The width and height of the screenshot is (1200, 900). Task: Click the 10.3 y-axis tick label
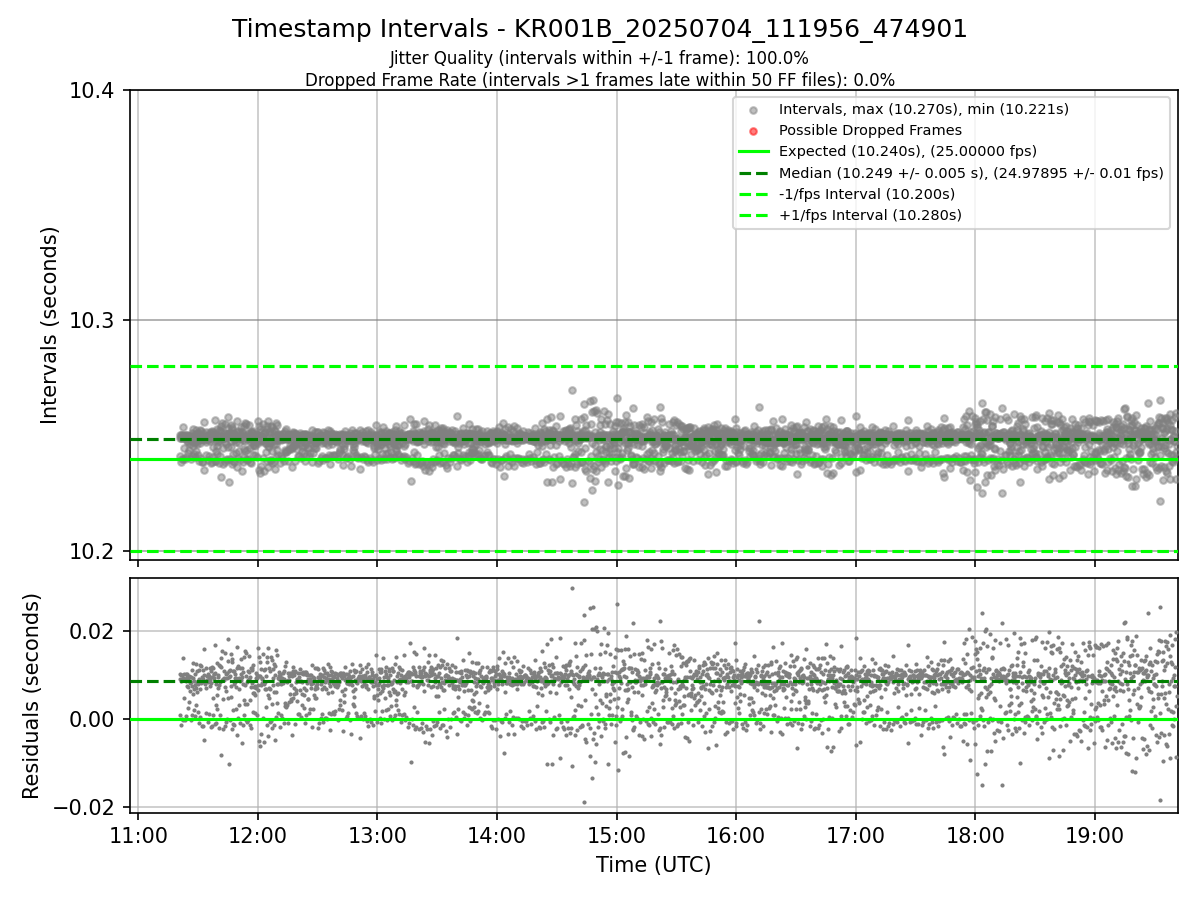[x=94, y=321]
